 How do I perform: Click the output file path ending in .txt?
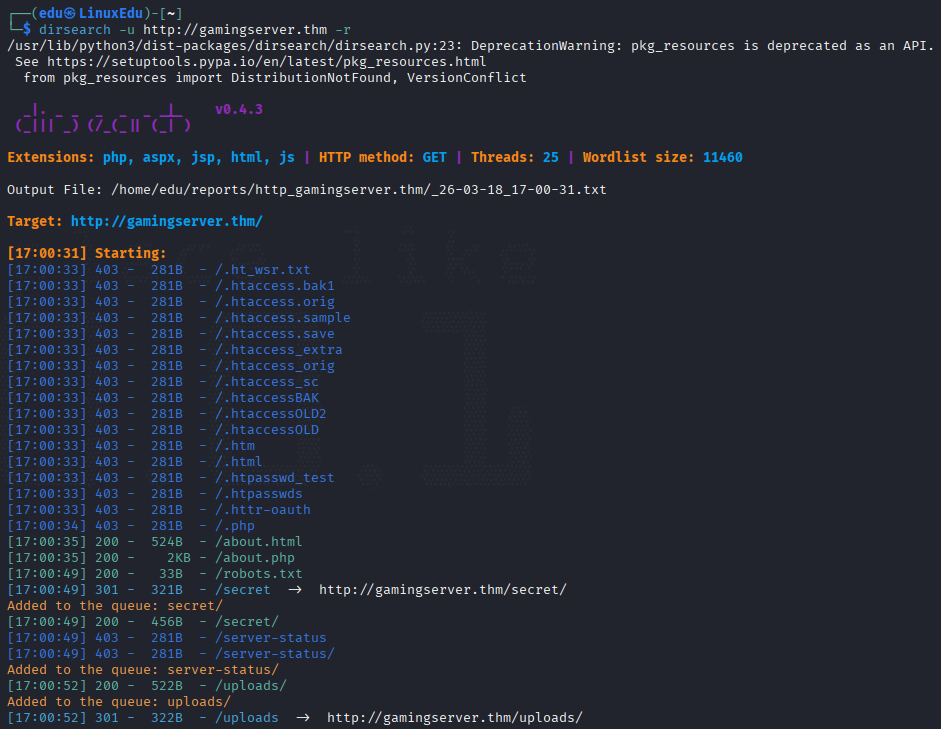(359, 190)
